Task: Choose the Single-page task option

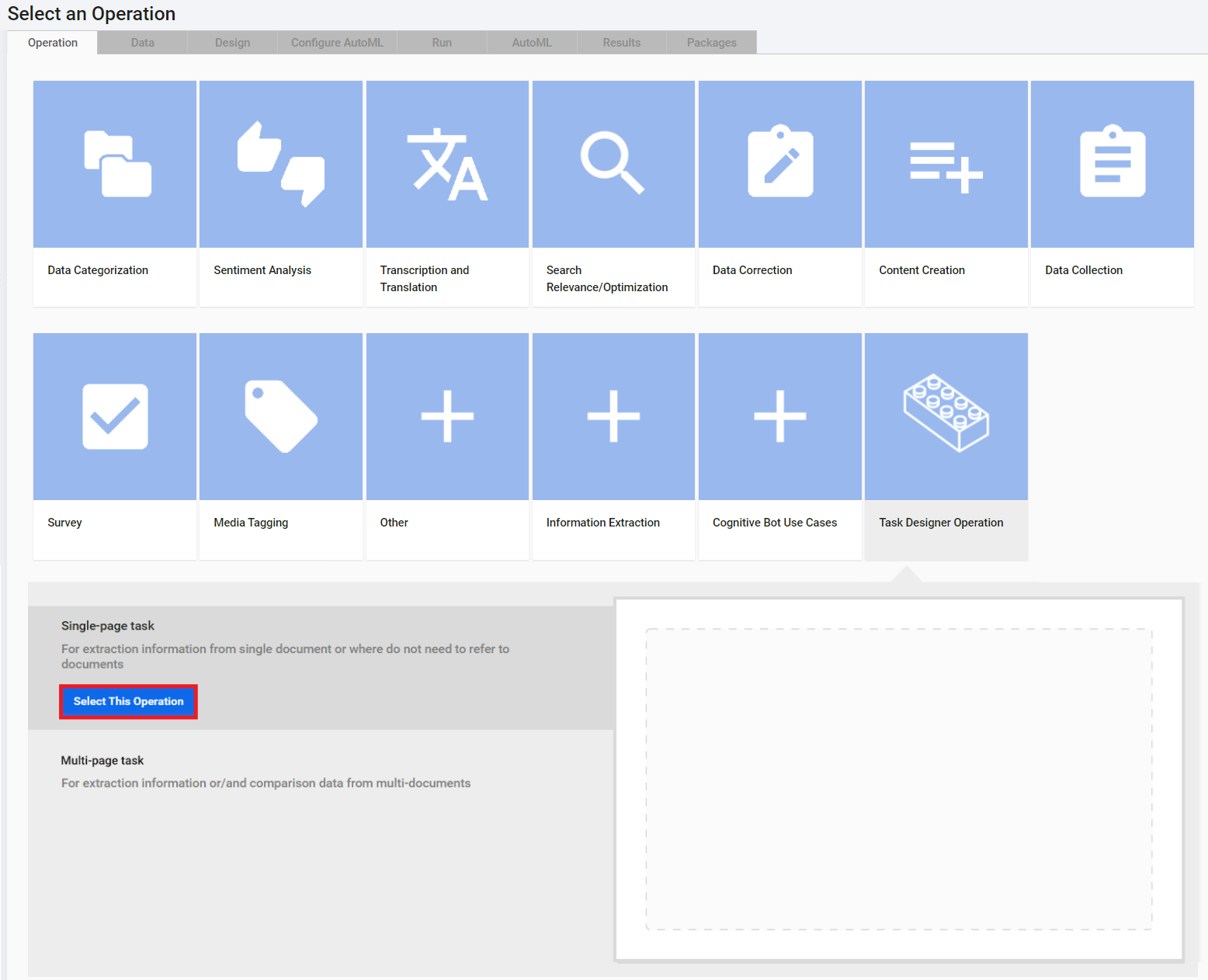Action: click(321, 668)
